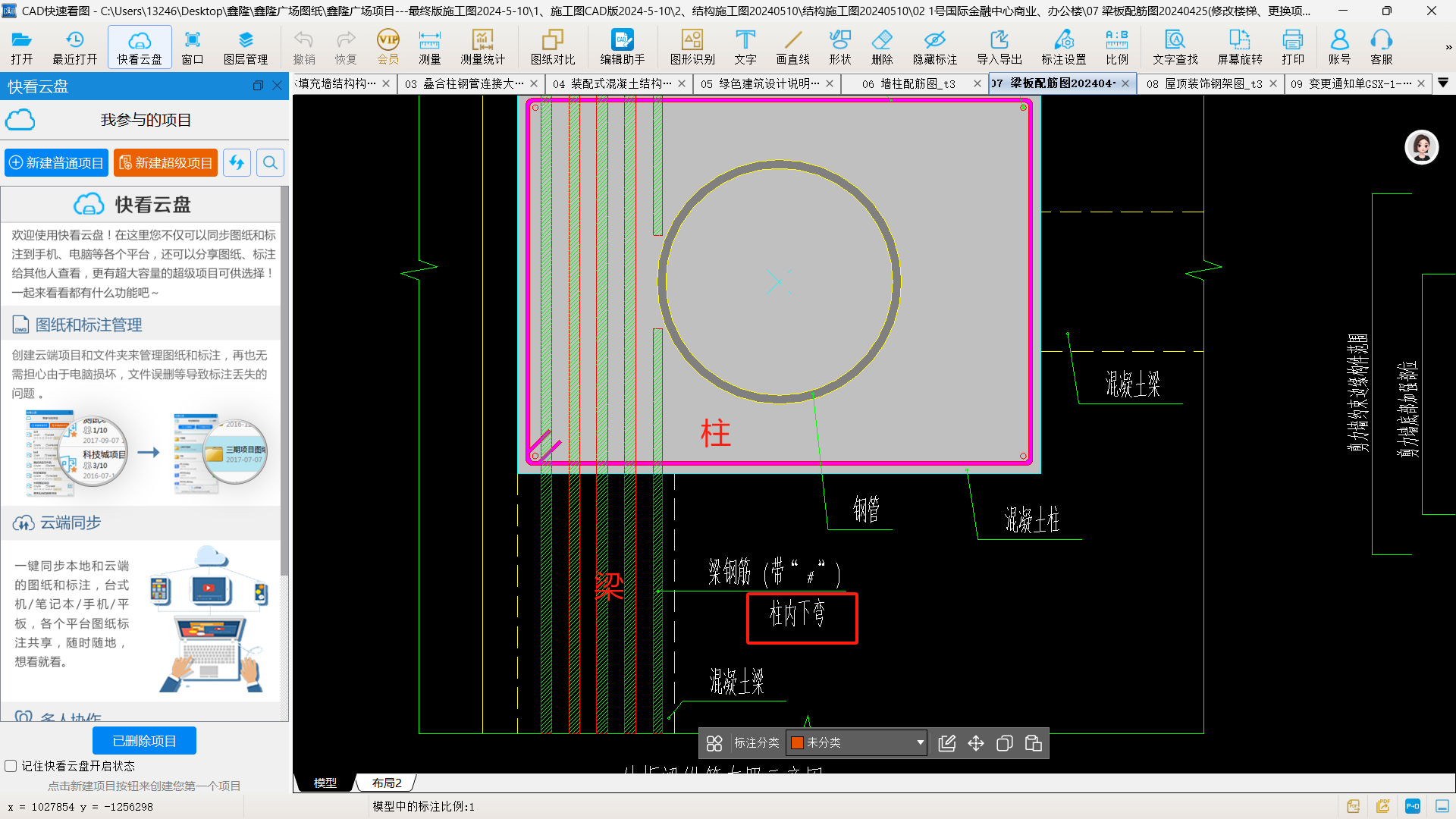Expand toolbar overflow chevron at right
Image resolution: width=1456 pixels, height=819 pixels.
point(1448,47)
